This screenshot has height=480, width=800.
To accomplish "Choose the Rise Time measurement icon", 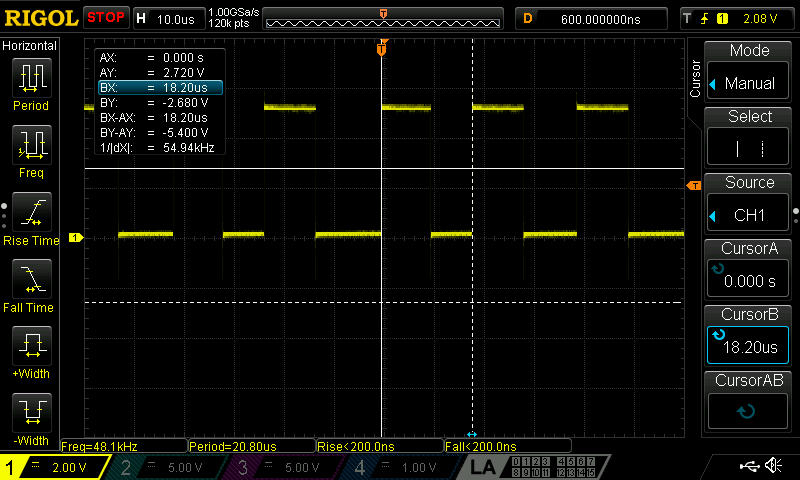I will click(x=31, y=212).
